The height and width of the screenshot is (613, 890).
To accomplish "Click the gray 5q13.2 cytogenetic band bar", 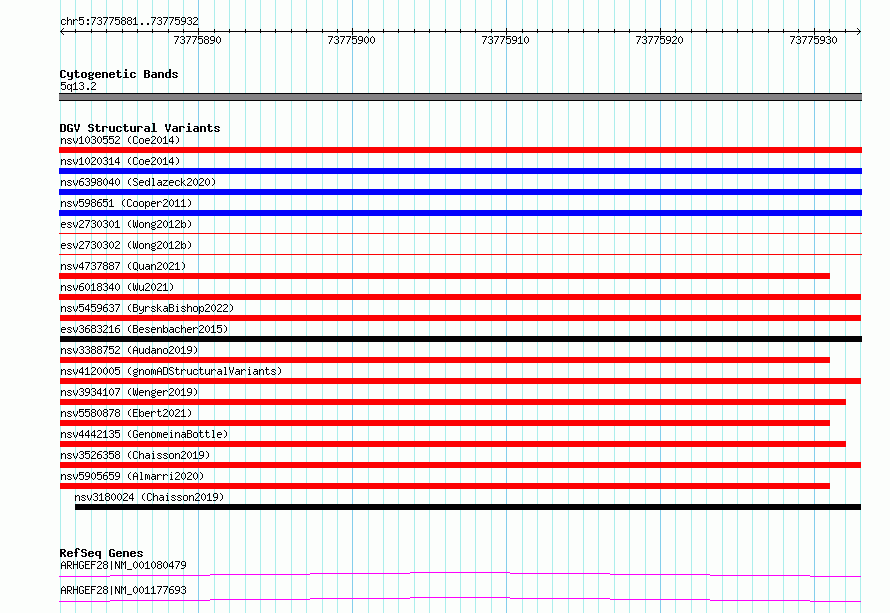I will [x=460, y=97].
